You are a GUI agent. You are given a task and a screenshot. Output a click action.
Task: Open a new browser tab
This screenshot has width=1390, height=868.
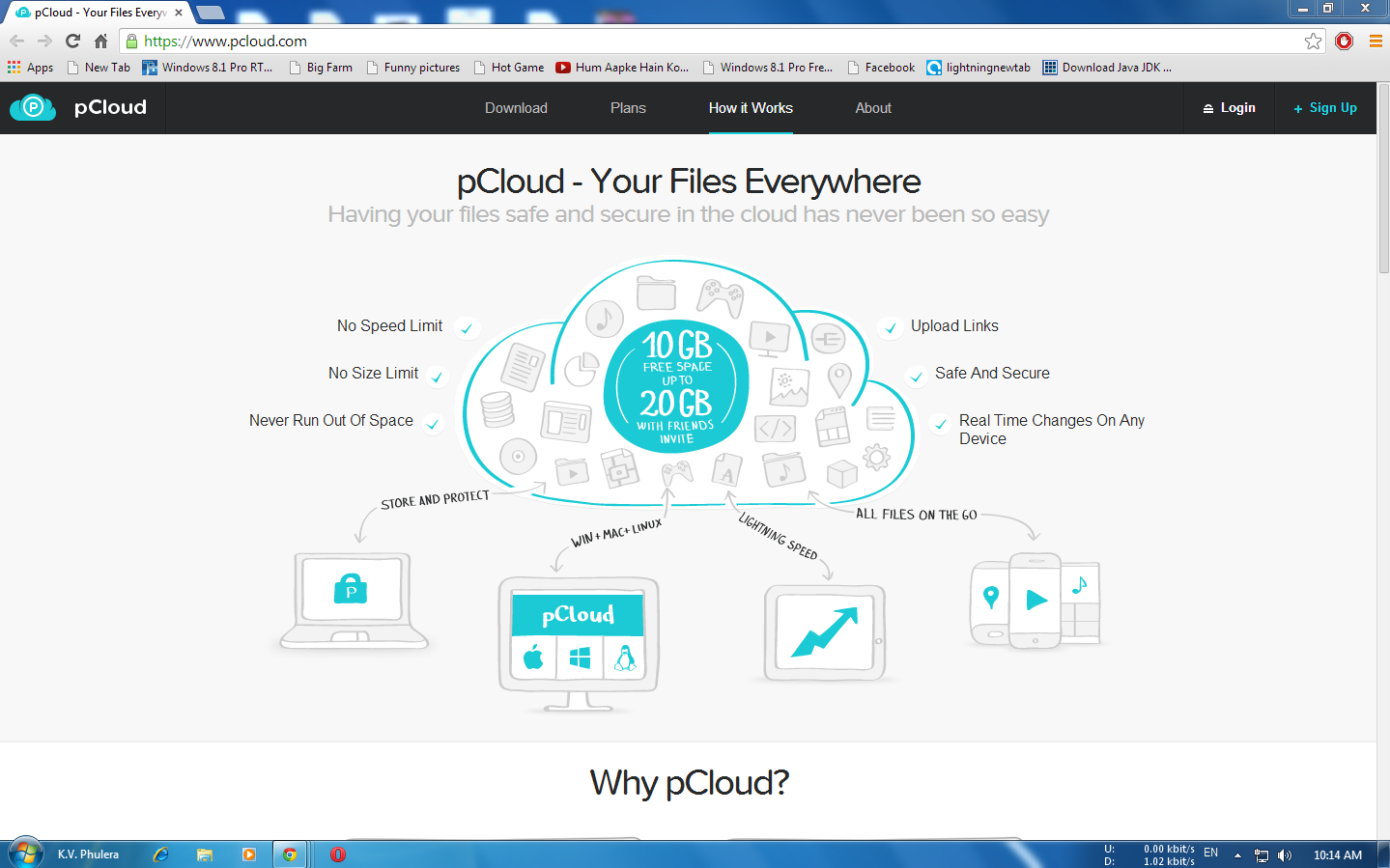211,13
